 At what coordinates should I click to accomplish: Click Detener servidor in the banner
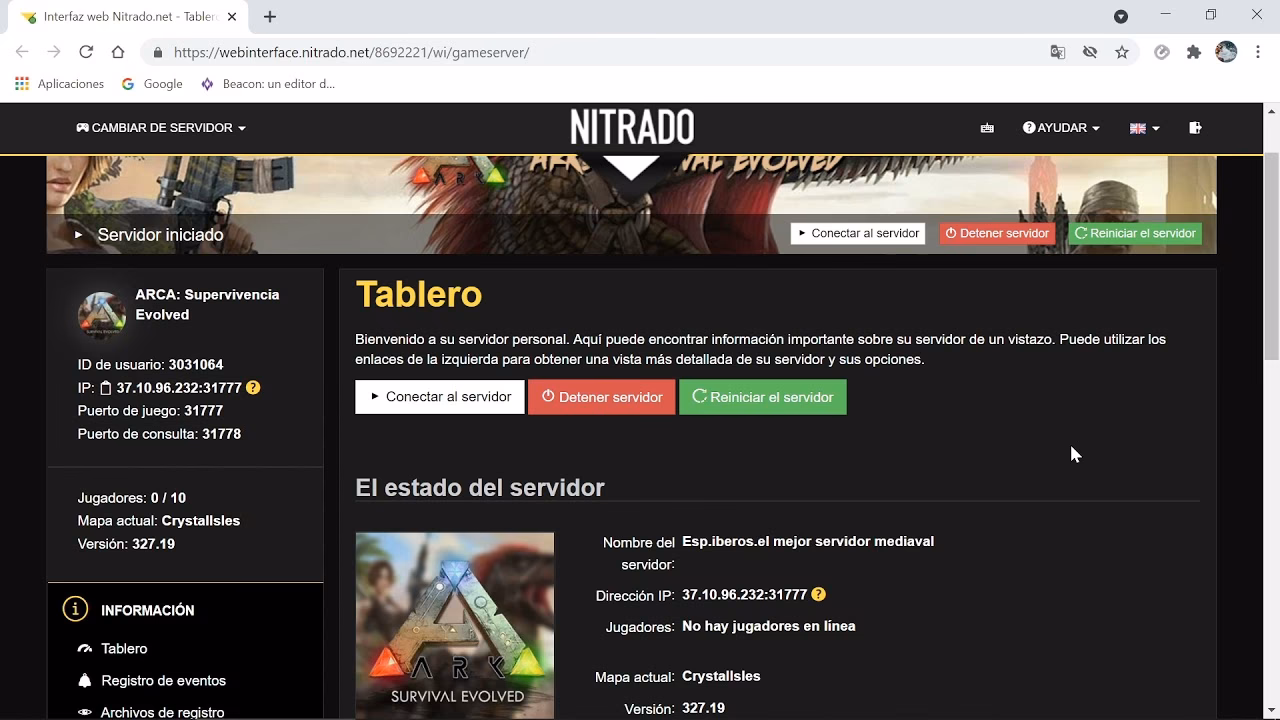997,233
